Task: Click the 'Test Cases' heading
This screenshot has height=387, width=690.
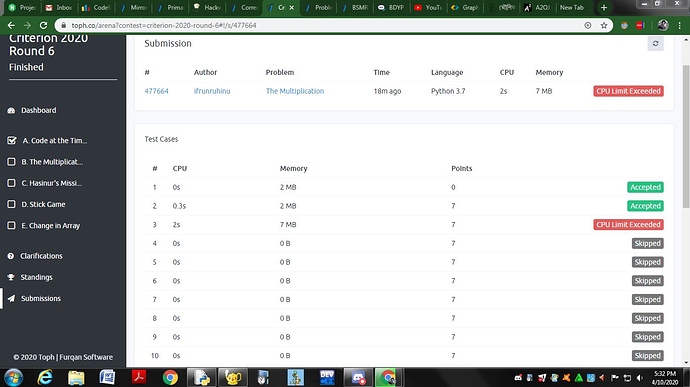Action: click(x=161, y=139)
